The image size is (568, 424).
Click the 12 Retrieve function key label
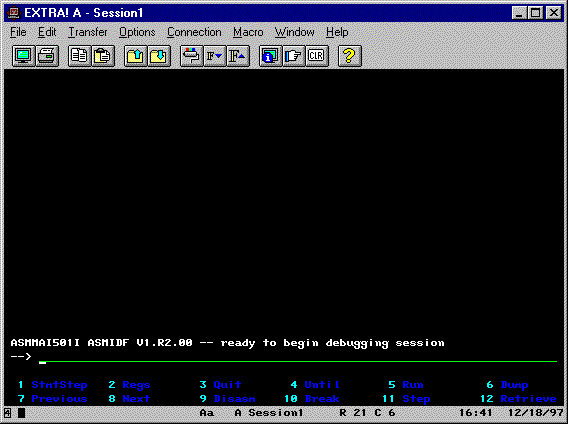(518, 399)
